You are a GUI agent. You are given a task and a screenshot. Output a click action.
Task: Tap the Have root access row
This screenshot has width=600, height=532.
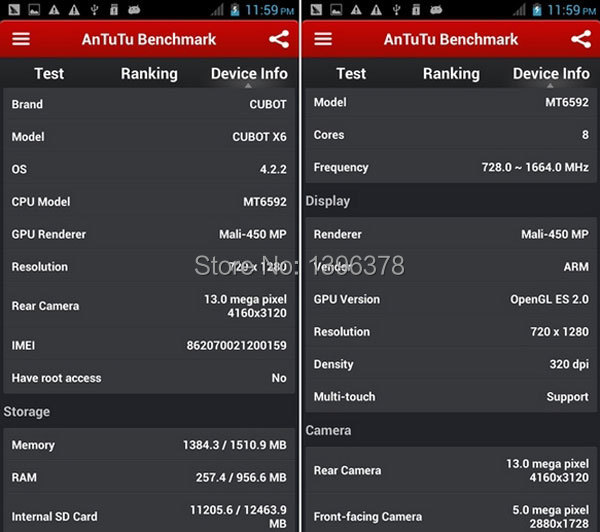[x=149, y=378]
